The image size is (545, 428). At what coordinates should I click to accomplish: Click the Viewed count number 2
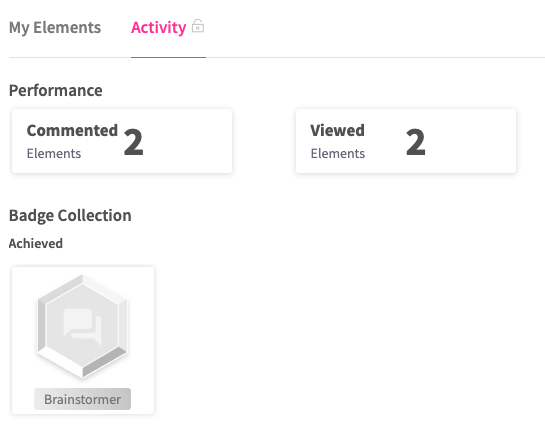[x=416, y=142]
